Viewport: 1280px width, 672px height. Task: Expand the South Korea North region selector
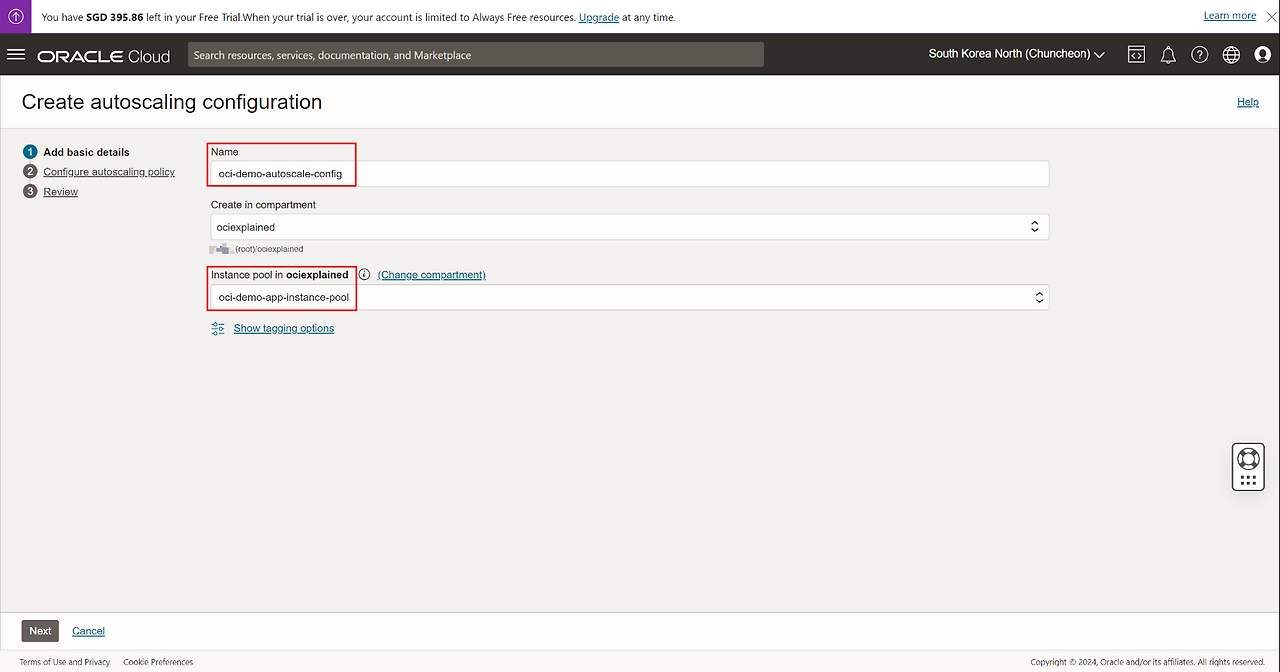click(1016, 54)
